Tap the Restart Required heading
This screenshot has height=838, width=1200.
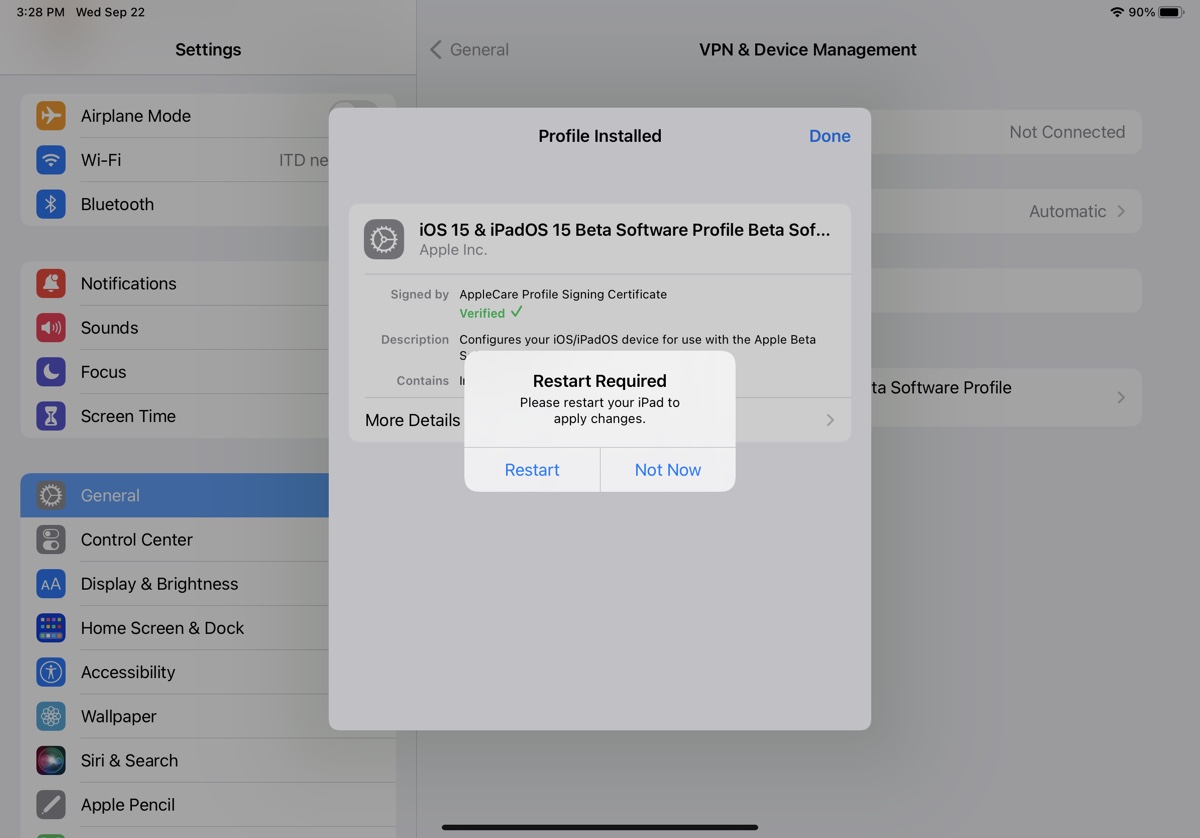(x=600, y=381)
